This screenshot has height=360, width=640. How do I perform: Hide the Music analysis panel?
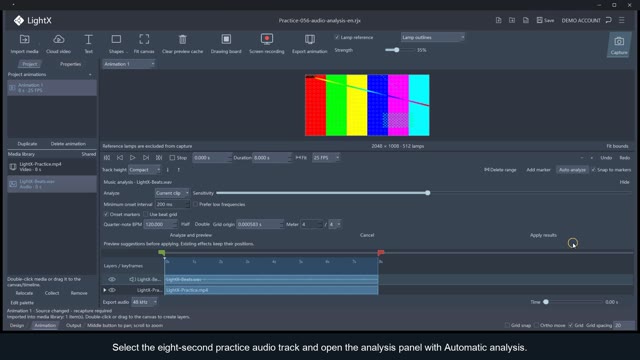[624, 182]
